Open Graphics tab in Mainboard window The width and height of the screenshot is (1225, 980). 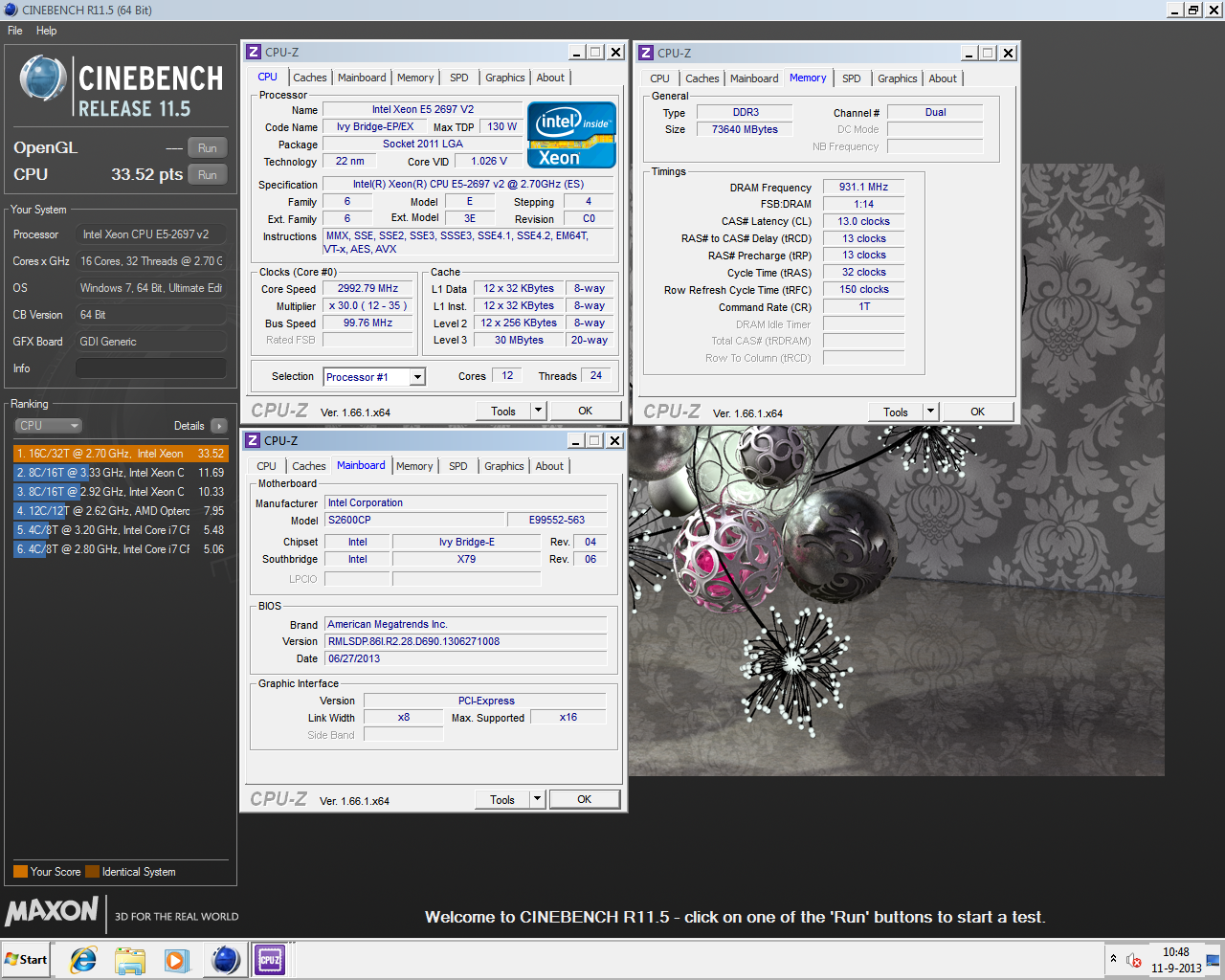tap(503, 466)
